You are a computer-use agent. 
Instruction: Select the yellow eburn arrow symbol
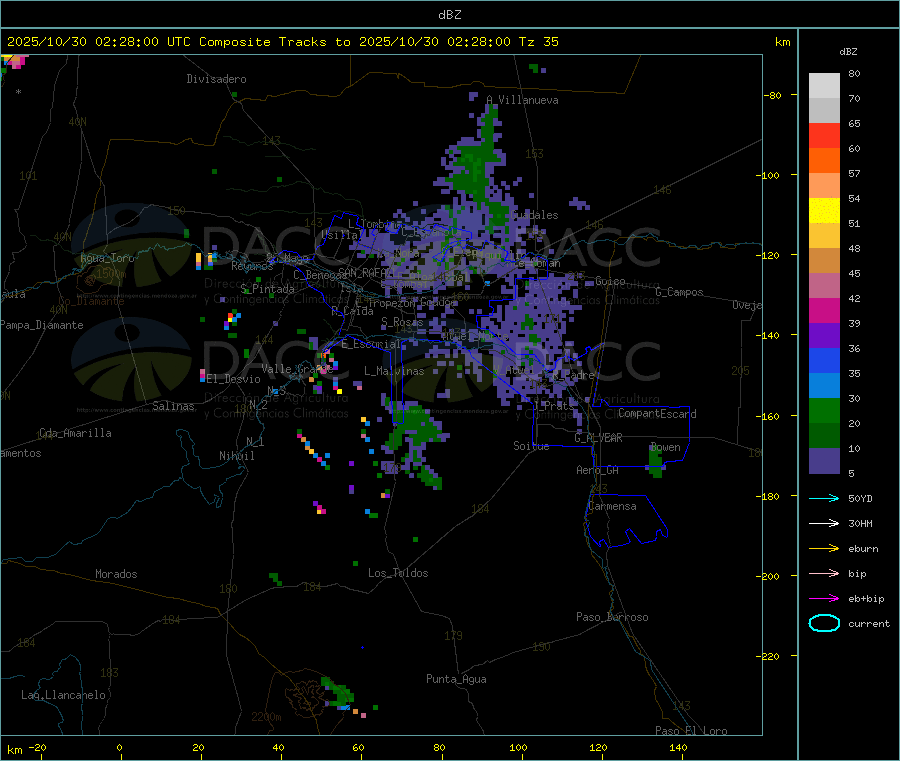(824, 549)
